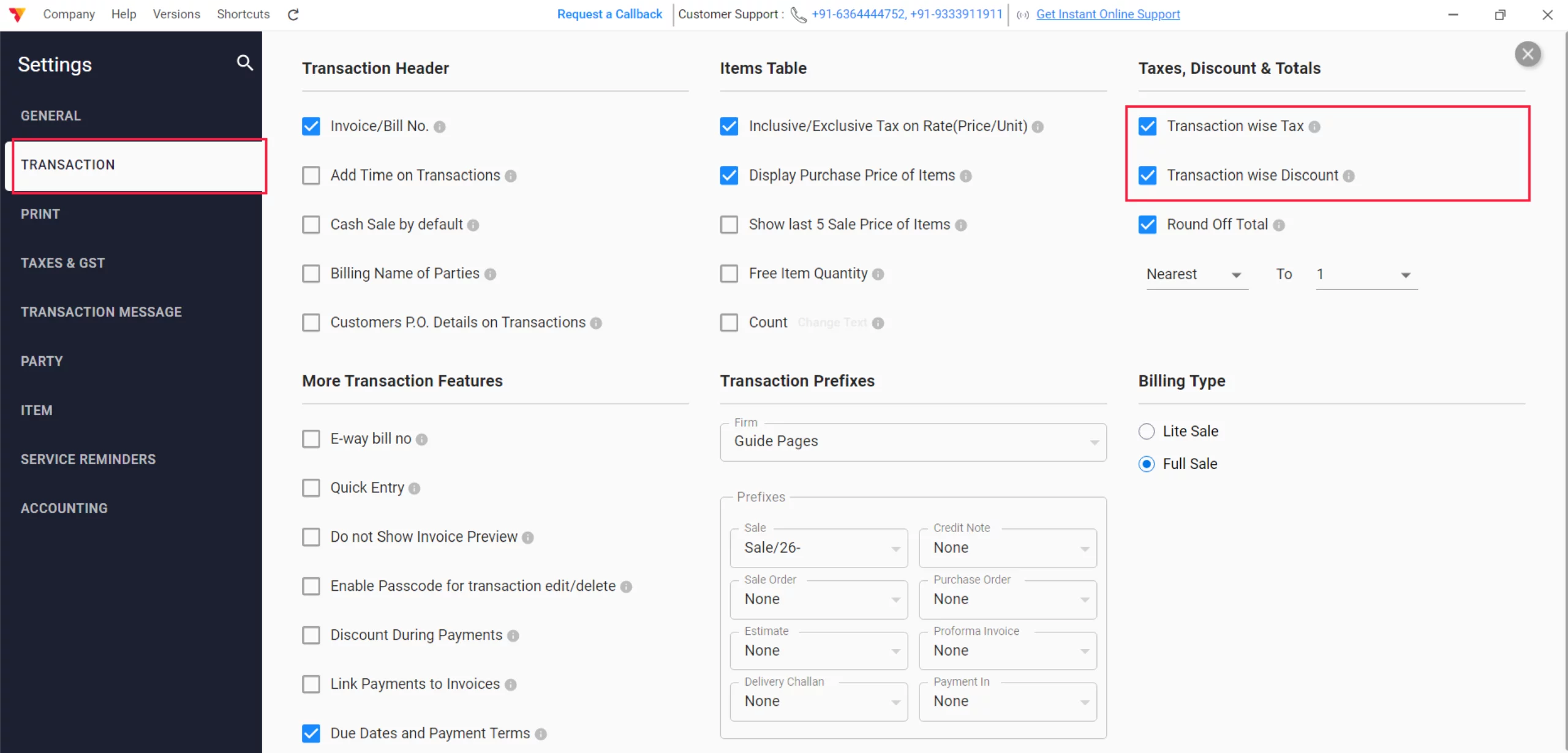
Task: Open the Purchase Order prefix dropdown
Action: coord(1008,599)
